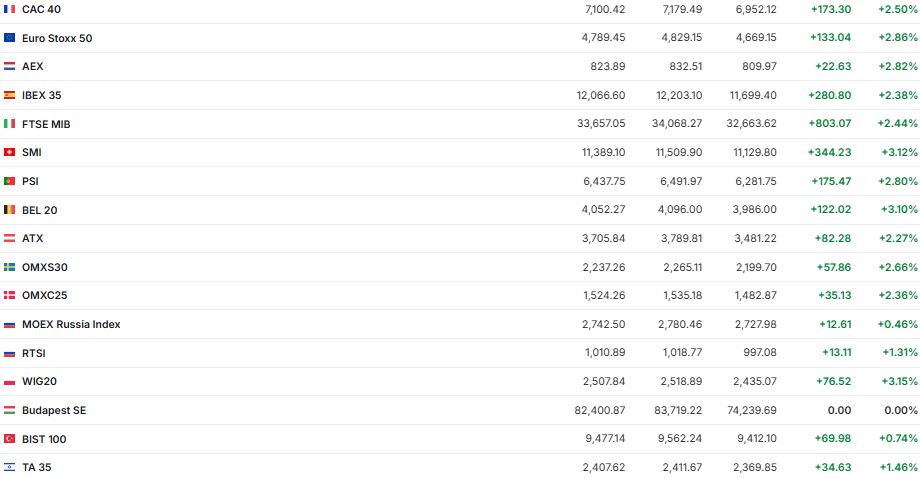Select the FTSE MIB index name
This screenshot has height=478, width=920.
46,124
